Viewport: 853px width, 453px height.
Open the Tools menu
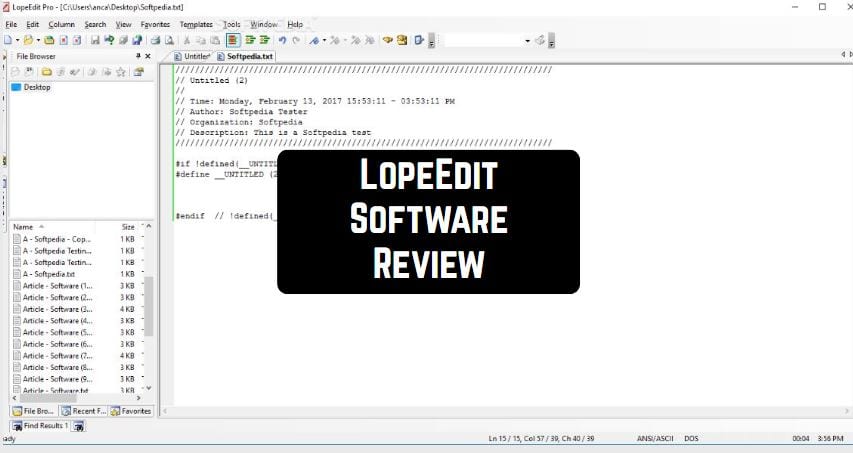click(232, 24)
